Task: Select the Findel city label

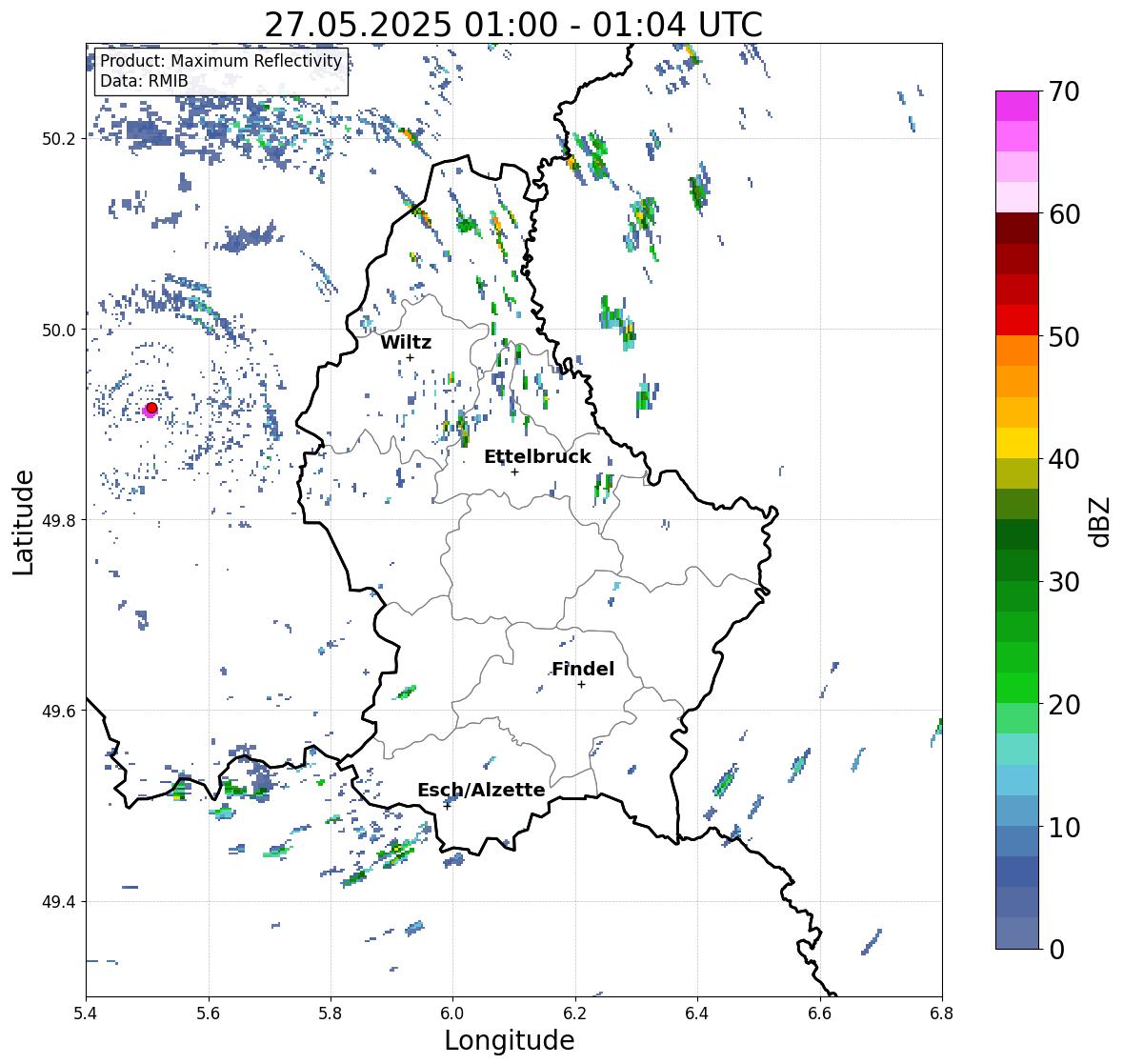Action: 583,669
